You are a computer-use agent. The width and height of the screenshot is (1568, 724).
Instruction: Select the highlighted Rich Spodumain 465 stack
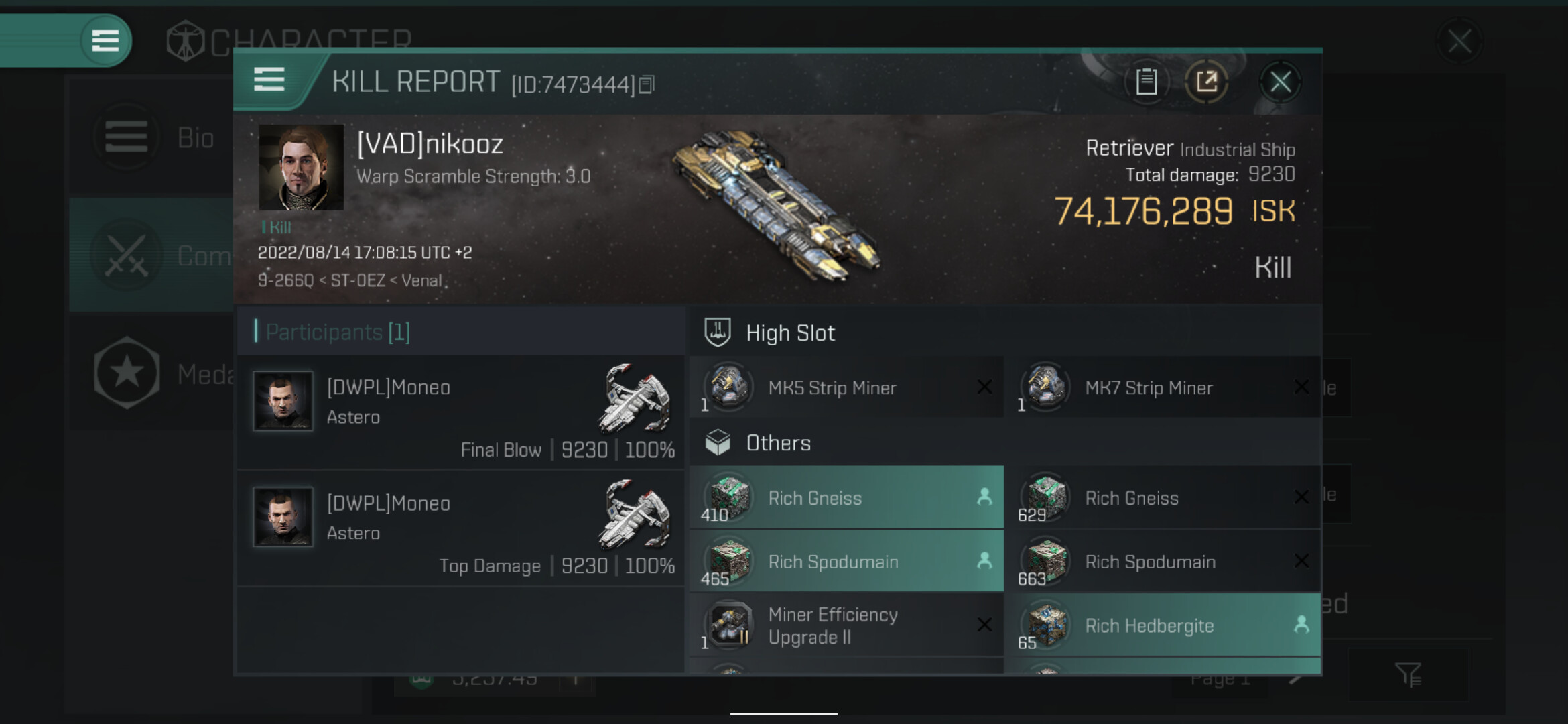[x=846, y=562]
